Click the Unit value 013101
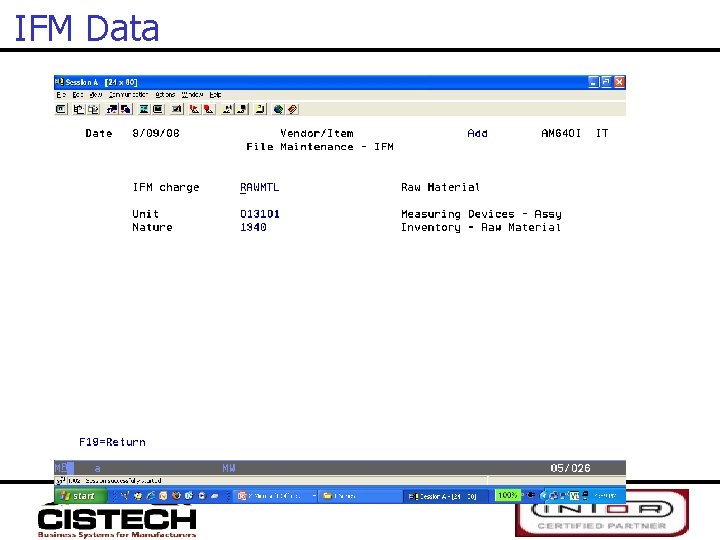 pos(260,214)
